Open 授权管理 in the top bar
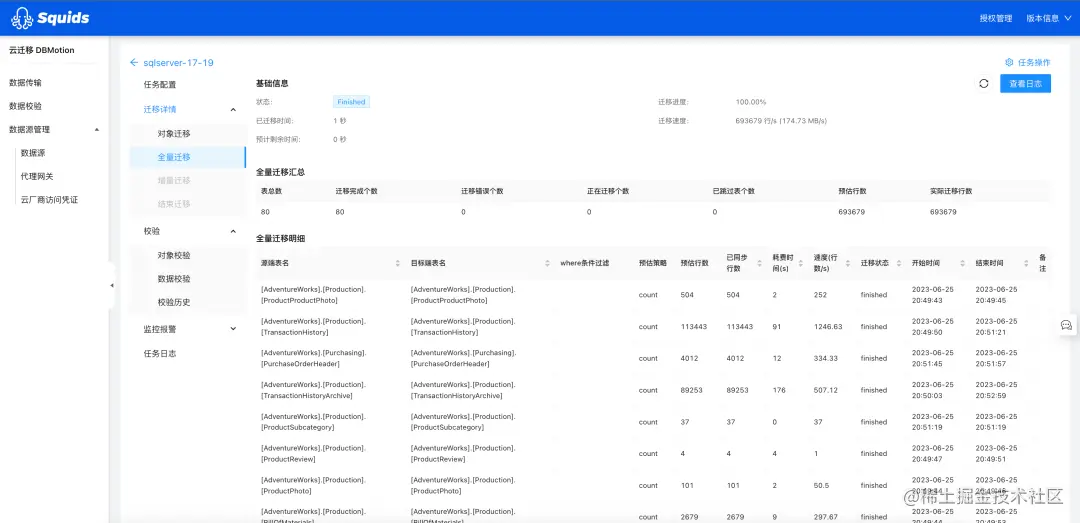Screen dimensions: 1080x523 tap(996, 19)
